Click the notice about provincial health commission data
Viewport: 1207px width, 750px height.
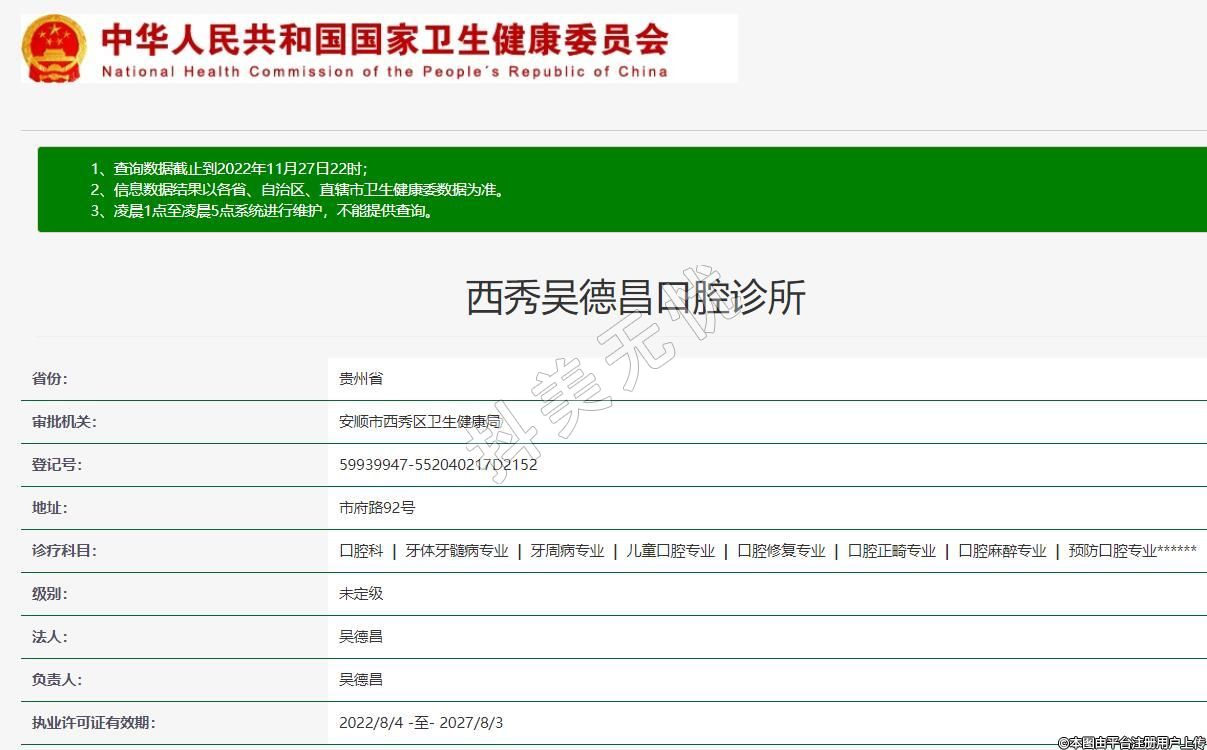297,189
